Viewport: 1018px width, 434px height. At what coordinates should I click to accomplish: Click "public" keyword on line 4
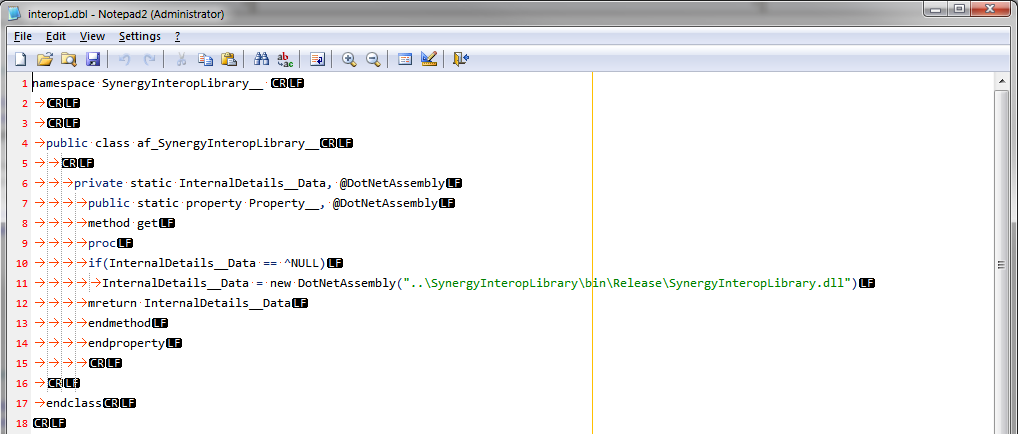pos(67,143)
